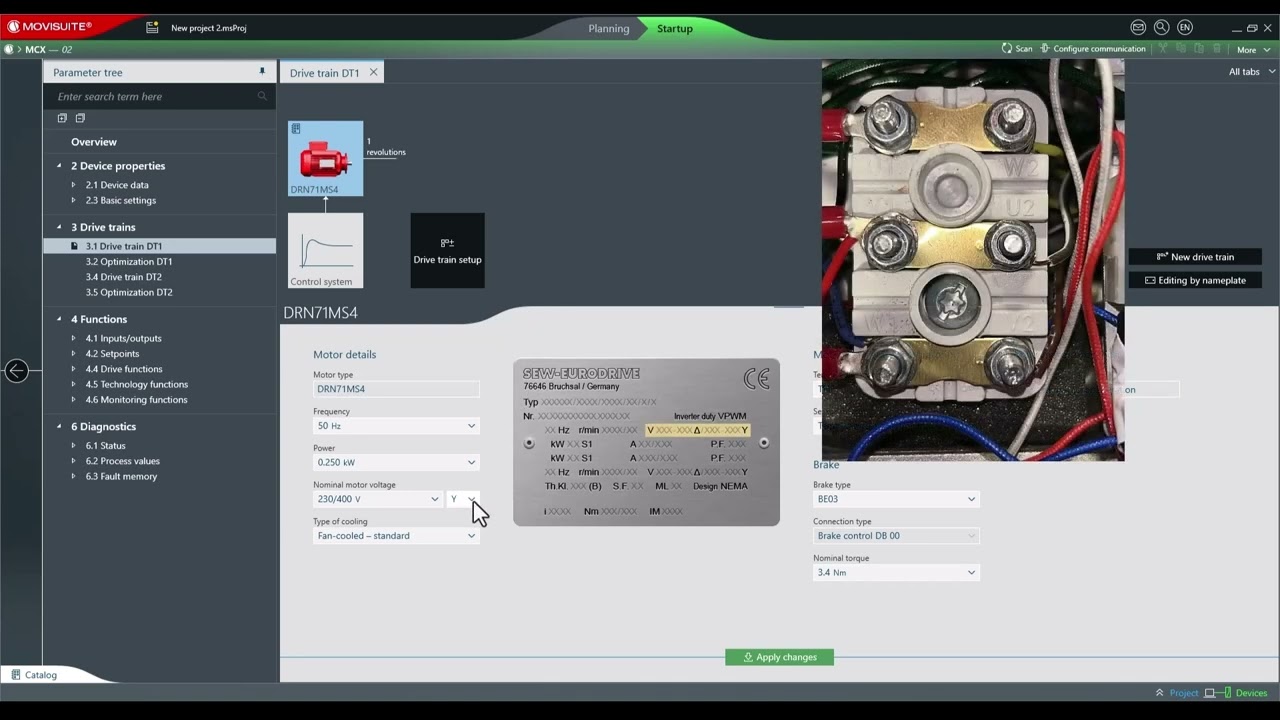Expand the 2.3 Basic settings node

click(x=73, y=200)
